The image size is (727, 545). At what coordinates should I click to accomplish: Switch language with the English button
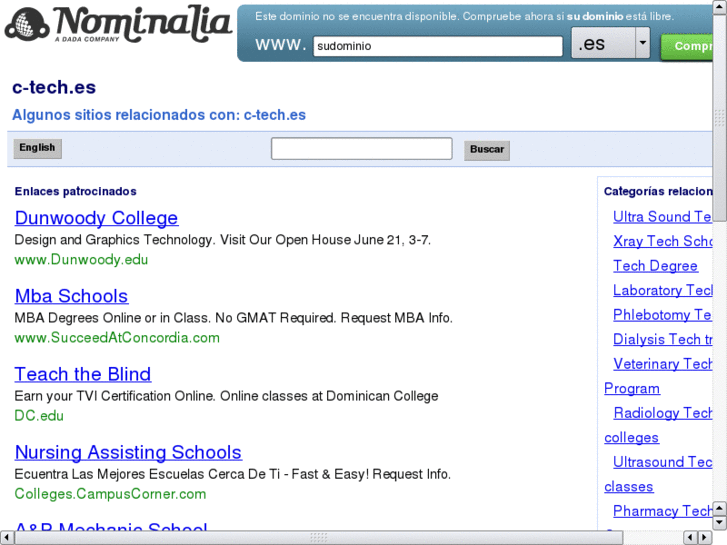pyautogui.click(x=37, y=148)
